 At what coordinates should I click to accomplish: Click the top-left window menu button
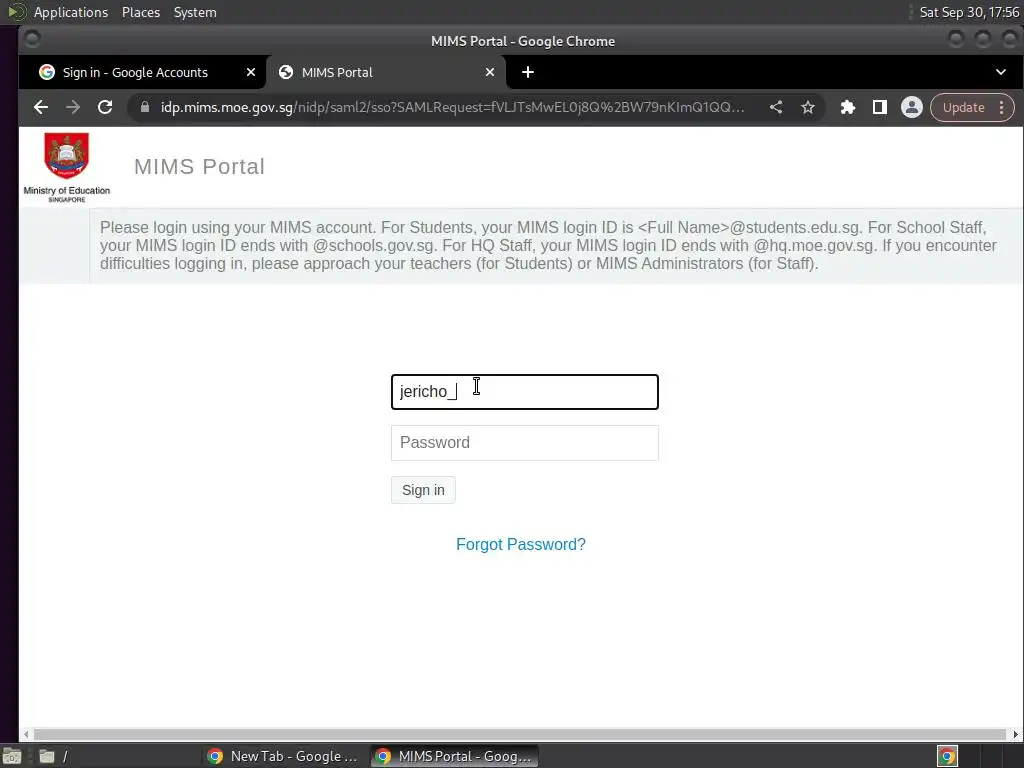[32, 40]
